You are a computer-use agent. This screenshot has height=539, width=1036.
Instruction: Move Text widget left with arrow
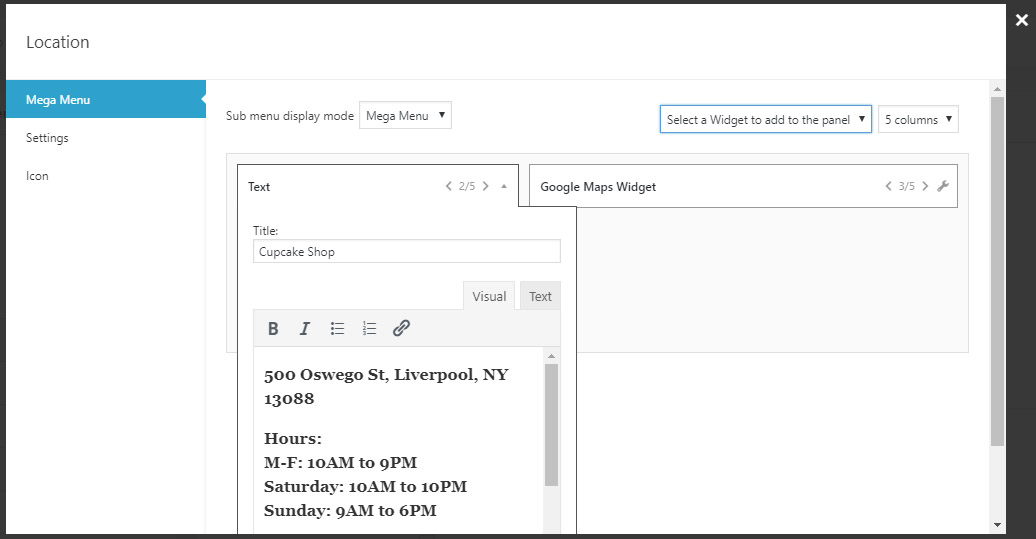[x=449, y=186]
